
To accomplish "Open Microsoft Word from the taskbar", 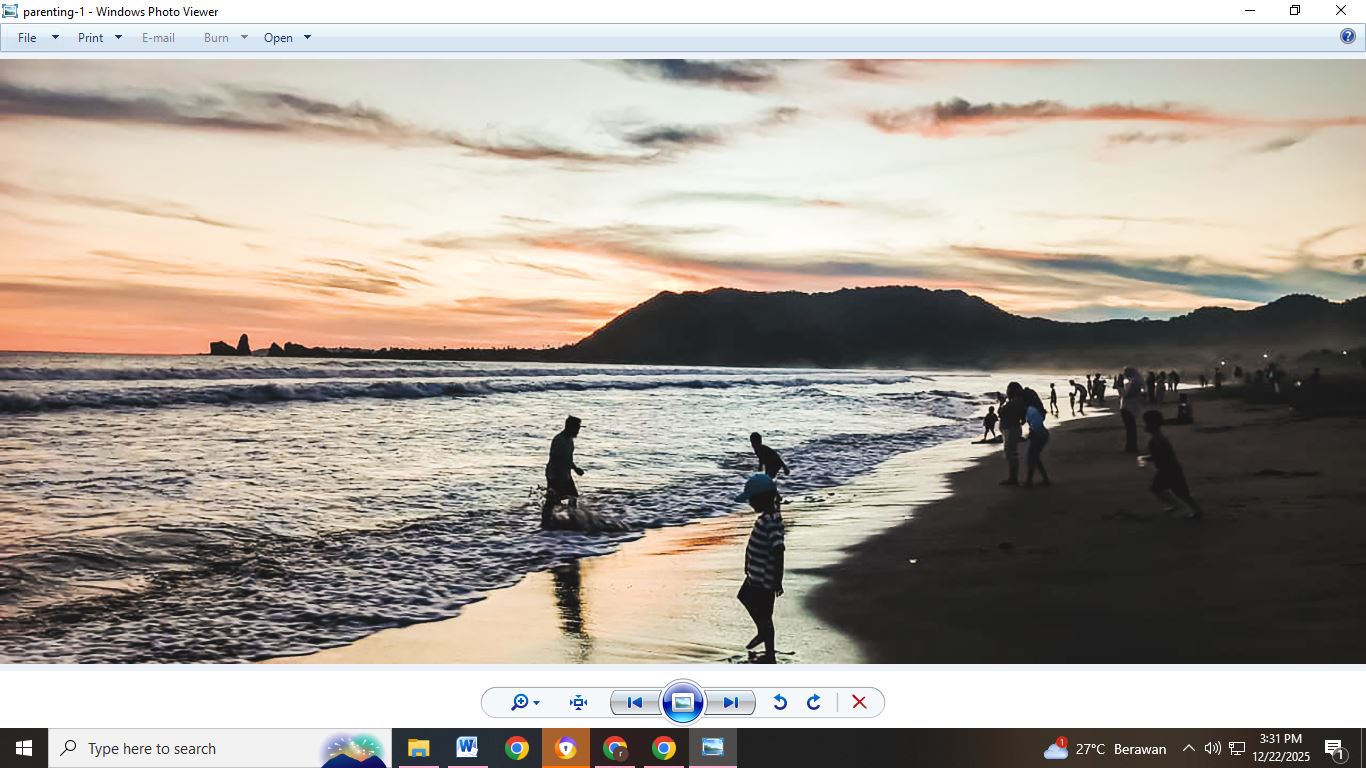I will [x=467, y=748].
